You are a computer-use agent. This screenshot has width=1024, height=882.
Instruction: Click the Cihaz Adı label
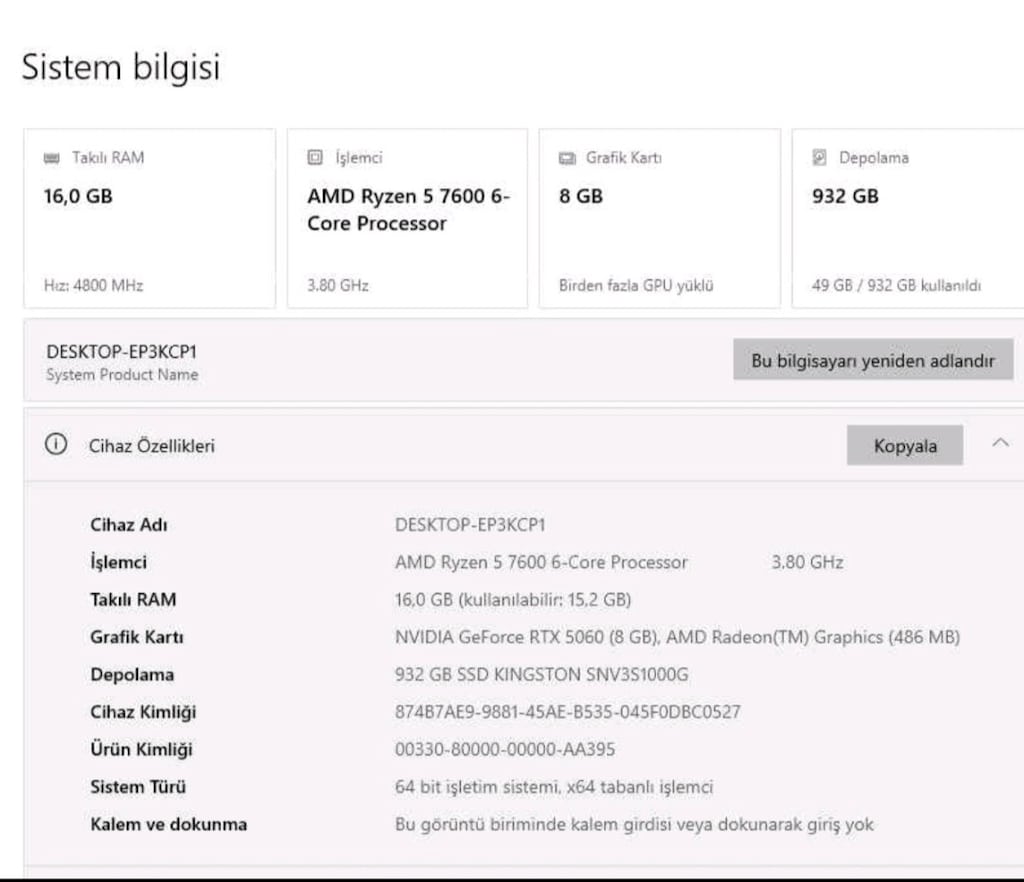coord(129,525)
